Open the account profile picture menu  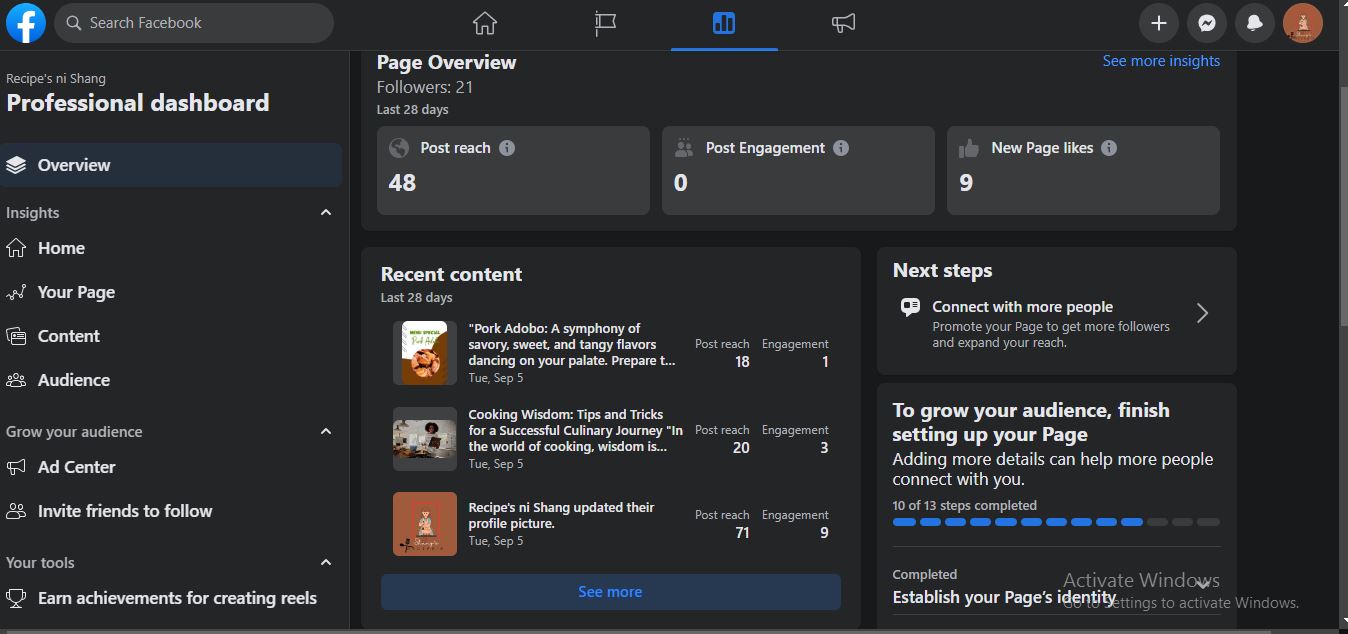(x=1302, y=23)
